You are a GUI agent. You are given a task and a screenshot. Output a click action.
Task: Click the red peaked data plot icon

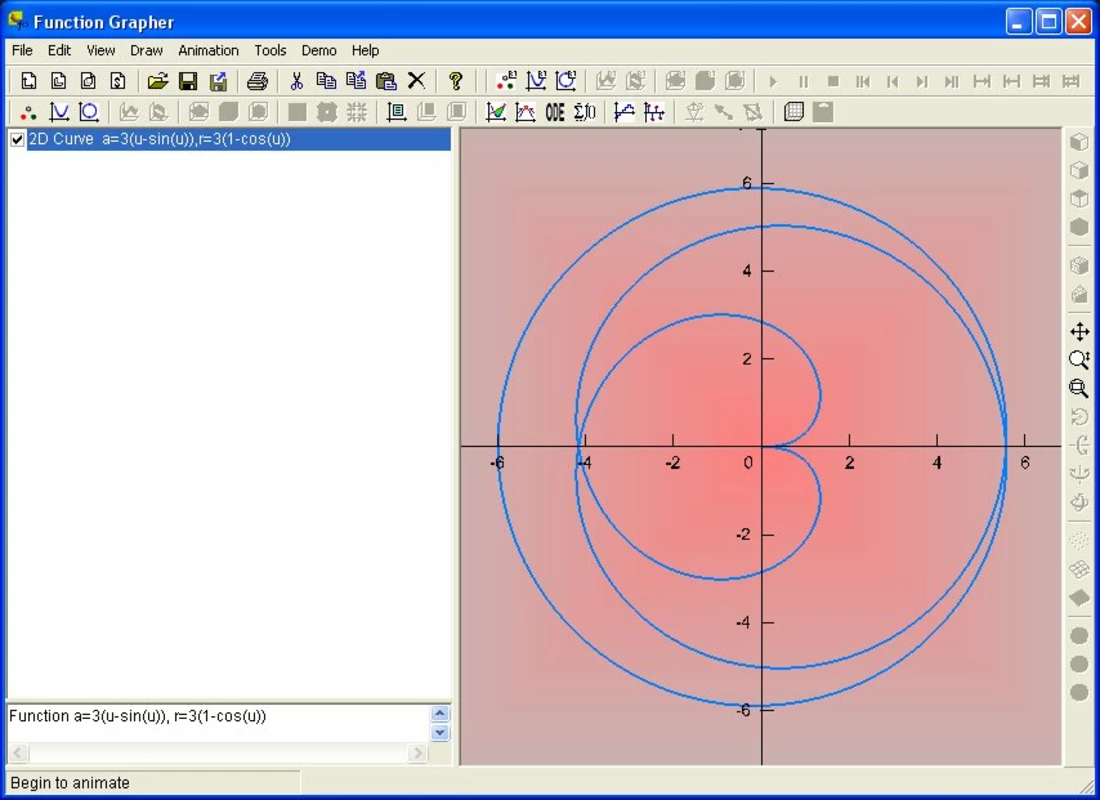click(525, 112)
